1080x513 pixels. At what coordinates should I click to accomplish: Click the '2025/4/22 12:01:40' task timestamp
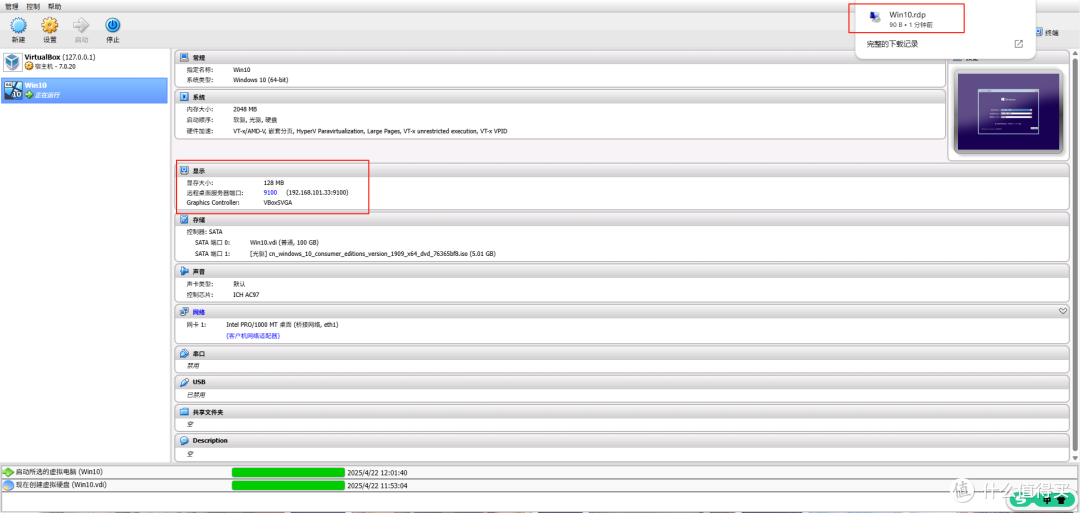coord(377,472)
